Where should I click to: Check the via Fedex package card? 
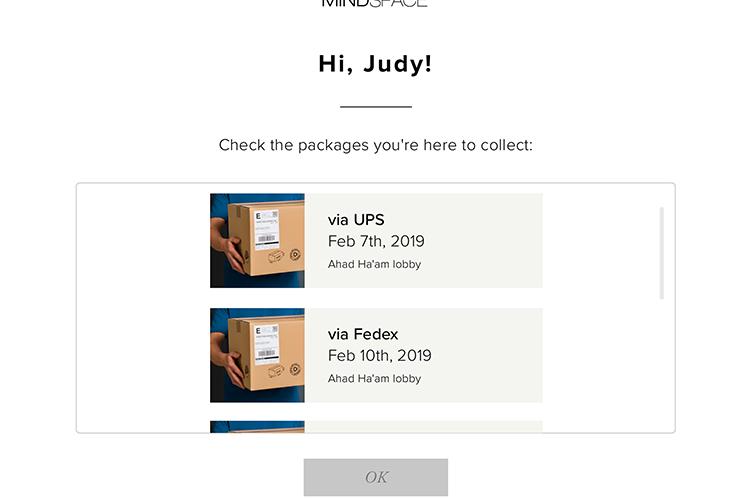coord(376,355)
